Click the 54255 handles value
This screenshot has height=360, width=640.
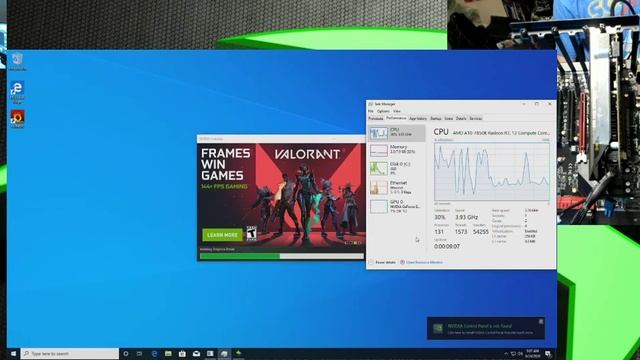pos(481,232)
